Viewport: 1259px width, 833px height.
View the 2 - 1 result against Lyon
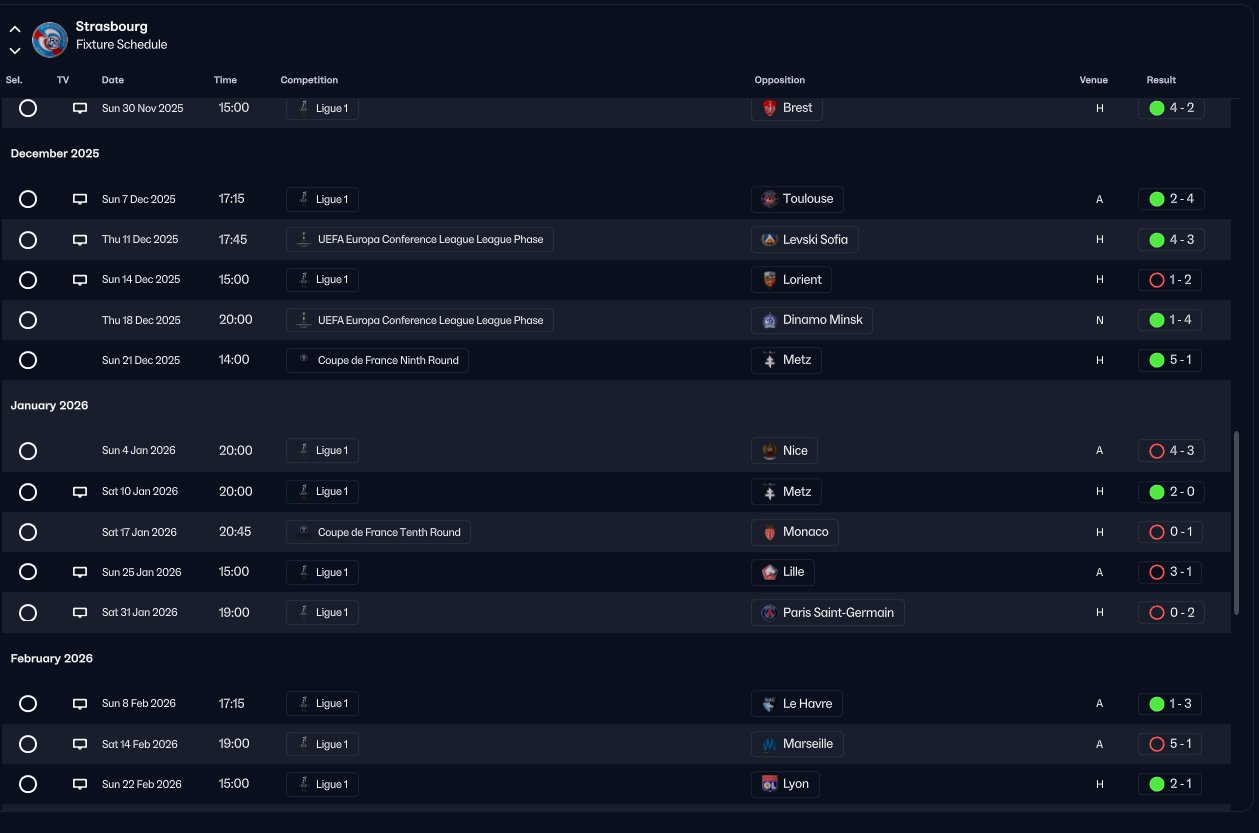point(1171,784)
